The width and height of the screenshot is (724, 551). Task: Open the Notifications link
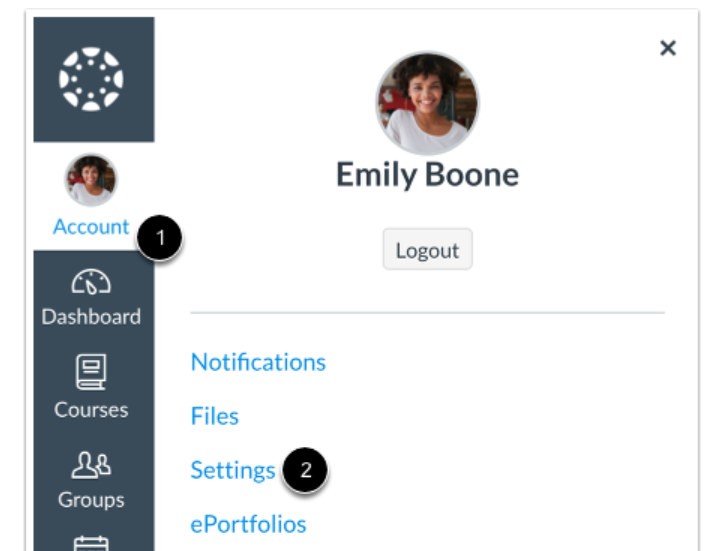click(x=258, y=362)
